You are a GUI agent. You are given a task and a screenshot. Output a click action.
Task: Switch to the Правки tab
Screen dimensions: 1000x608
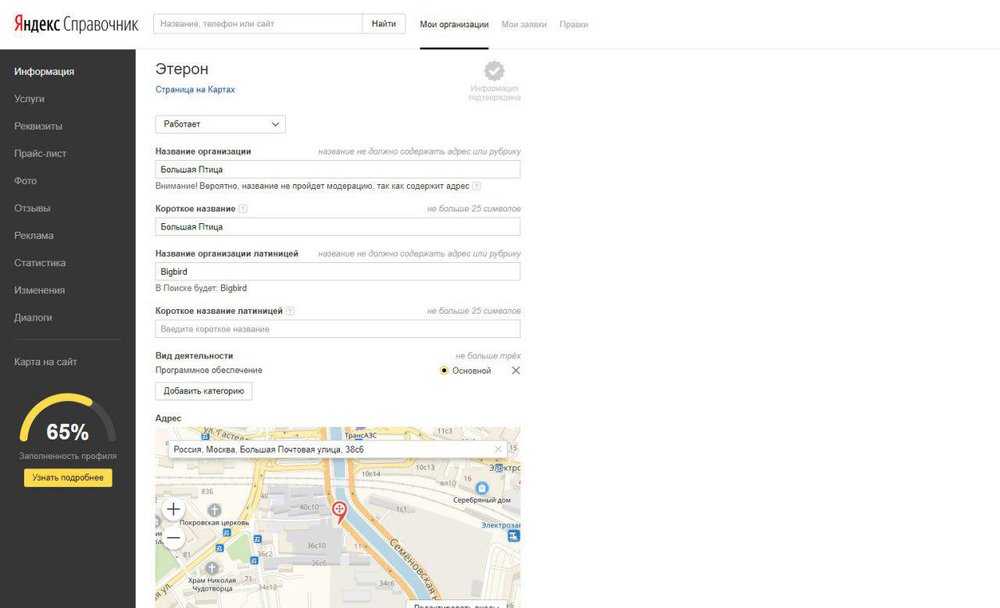click(x=573, y=24)
